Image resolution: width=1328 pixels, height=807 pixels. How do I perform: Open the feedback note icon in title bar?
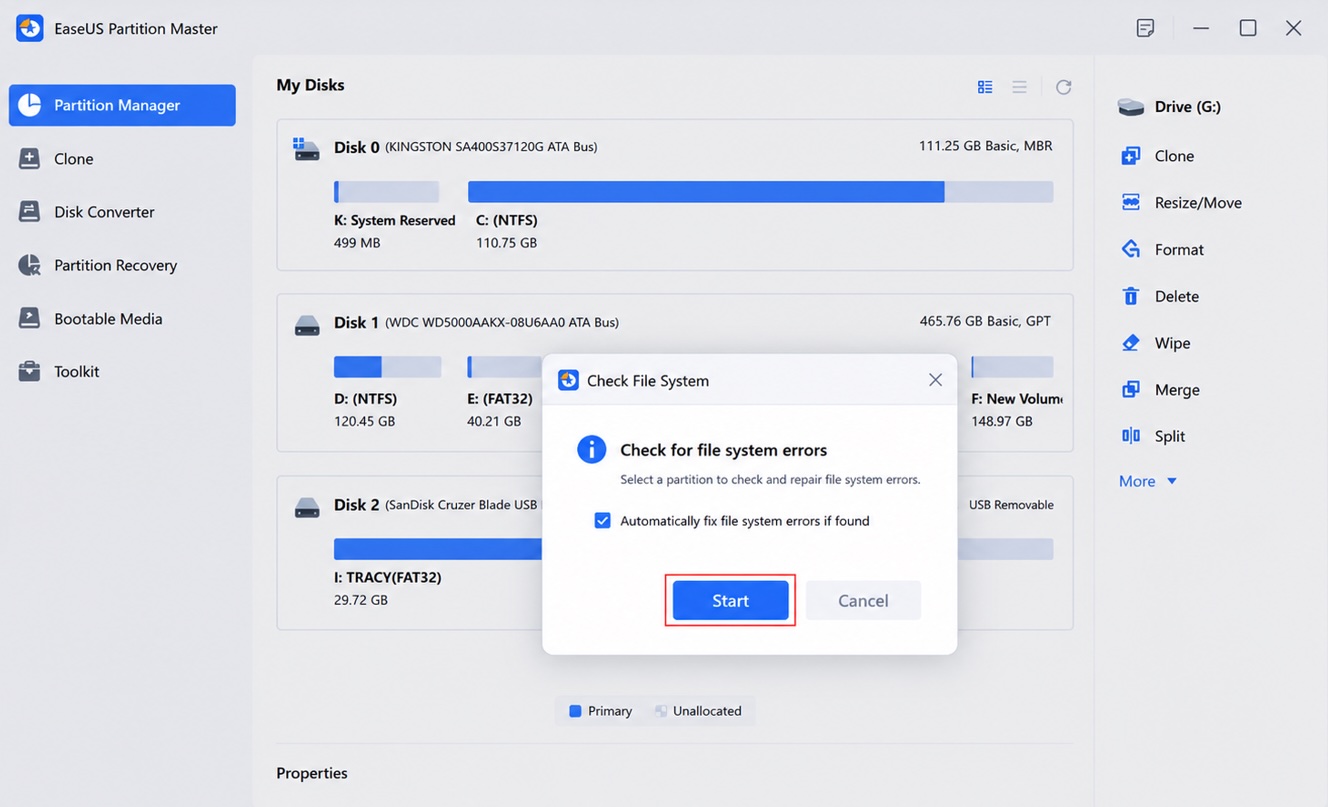[x=1146, y=28]
